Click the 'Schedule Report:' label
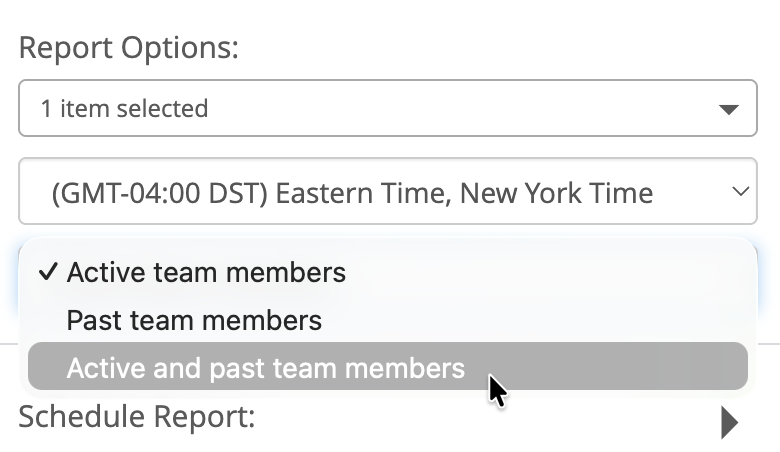This screenshot has height=452, width=780. click(x=136, y=416)
